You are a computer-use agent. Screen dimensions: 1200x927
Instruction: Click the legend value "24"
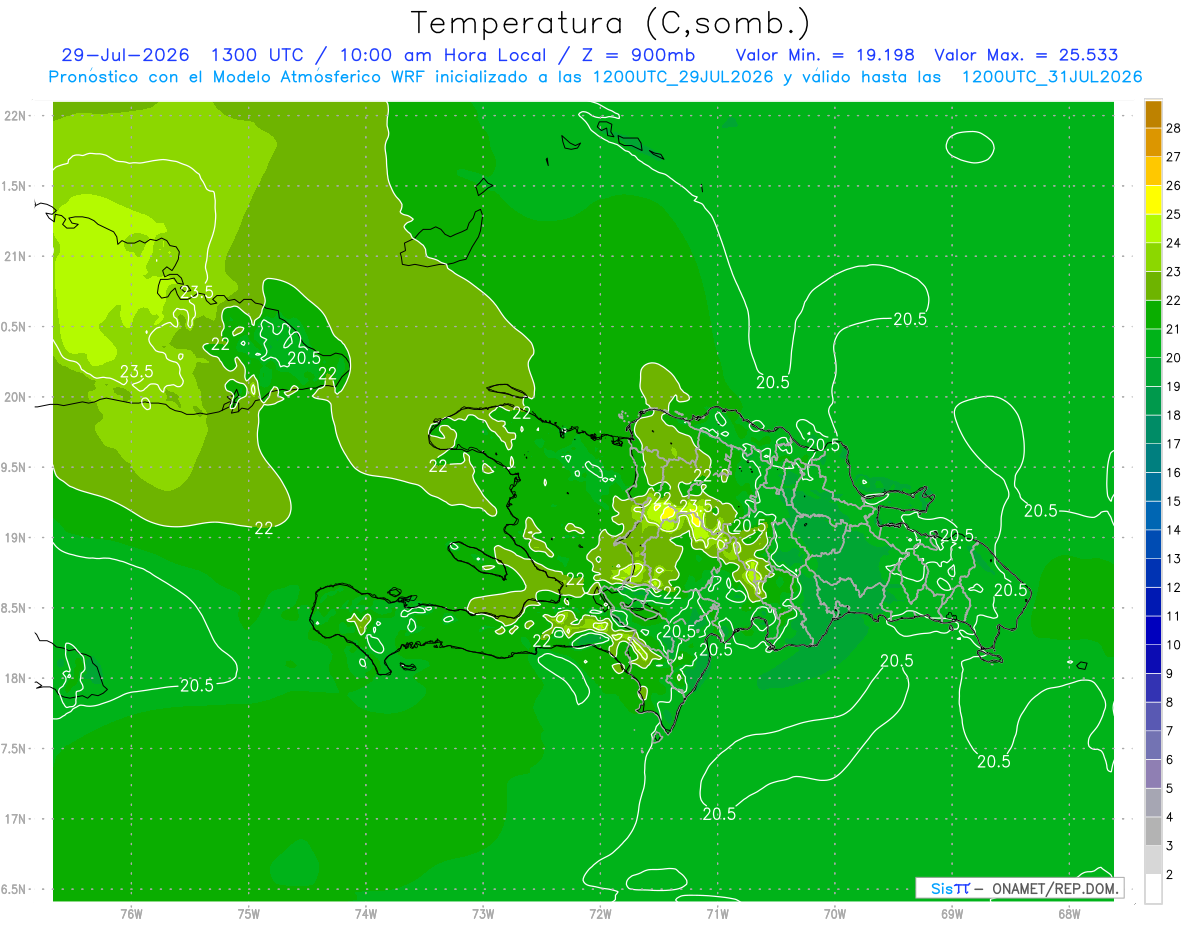click(1173, 243)
